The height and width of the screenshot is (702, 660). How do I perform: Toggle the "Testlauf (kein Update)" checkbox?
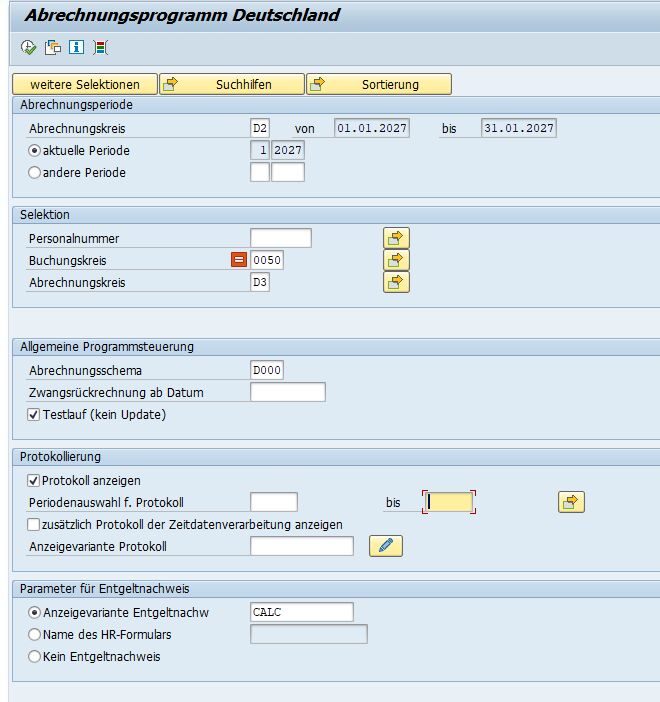34,415
